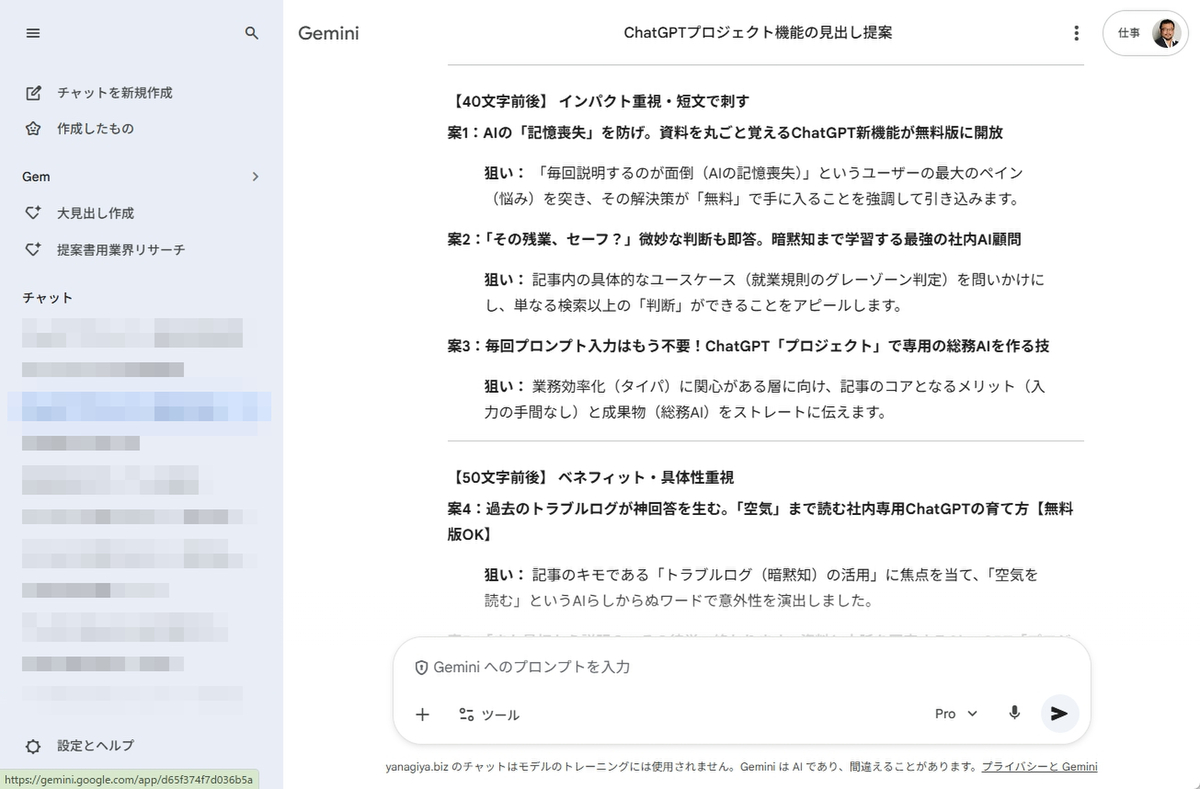Open the three-dot menu for this conversation
This screenshot has height=789, width=1200.
coord(1076,33)
